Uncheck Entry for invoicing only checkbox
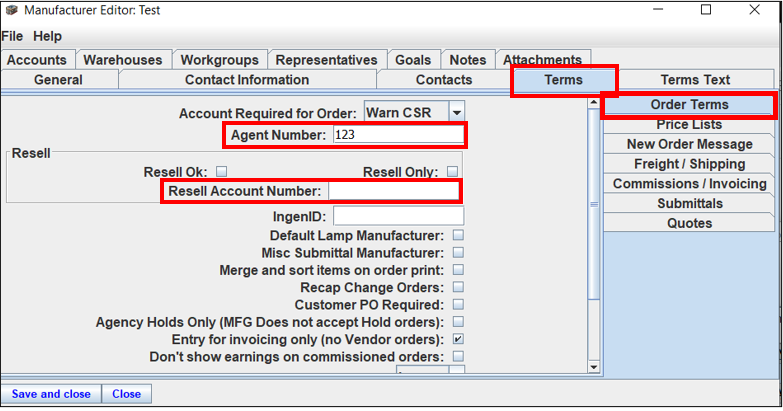Image resolution: width=783 pixels, height=411 pixels. point(458,339)
